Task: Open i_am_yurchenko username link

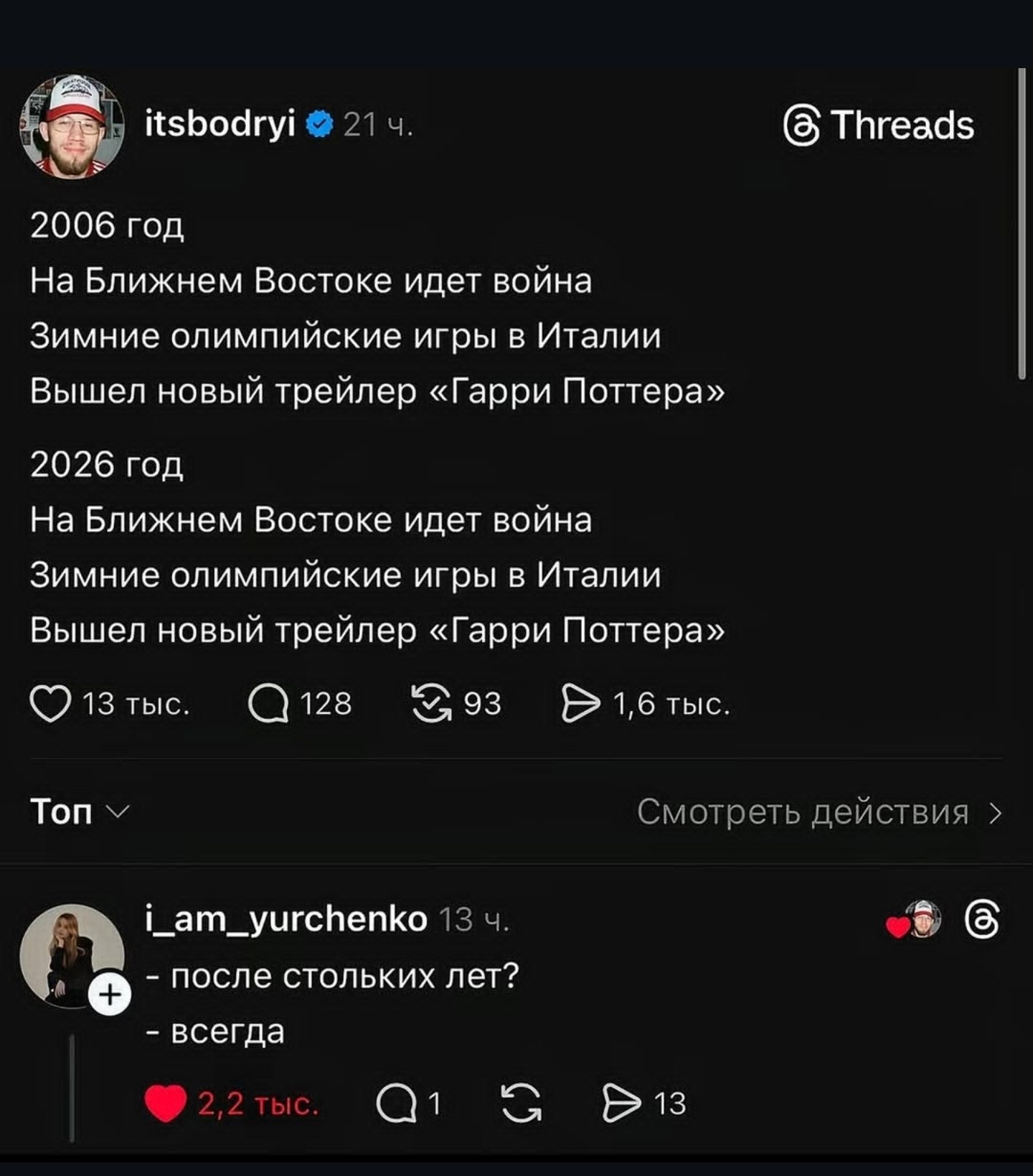Action: tap(286, 918)
